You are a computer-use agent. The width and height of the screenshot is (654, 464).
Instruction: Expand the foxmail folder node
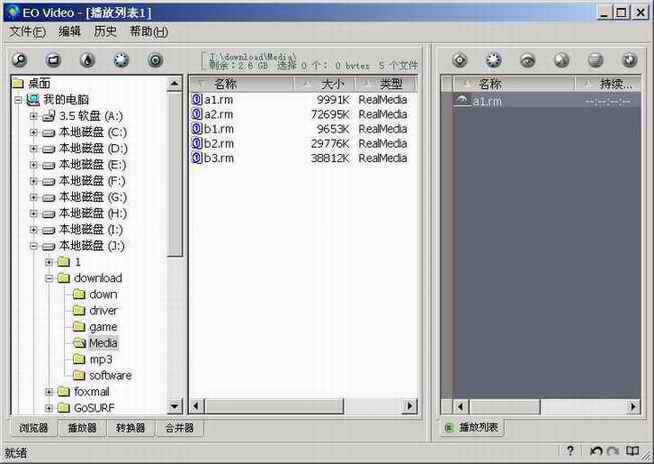(x=49, y=392)
